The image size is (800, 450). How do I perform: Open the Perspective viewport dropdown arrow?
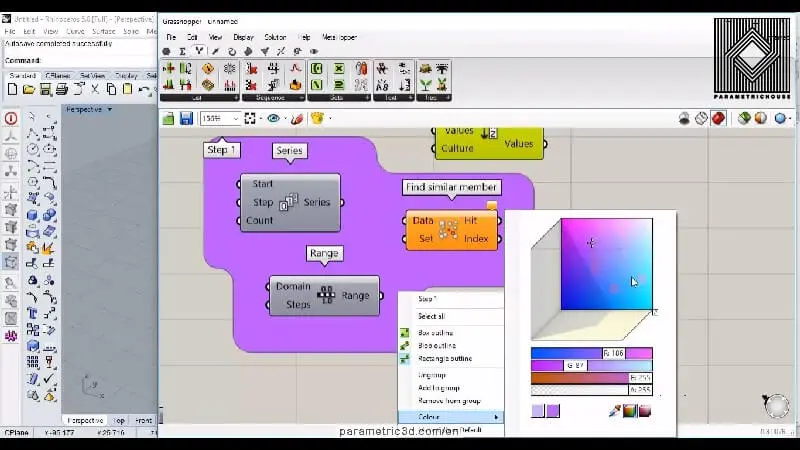(110, 109)
